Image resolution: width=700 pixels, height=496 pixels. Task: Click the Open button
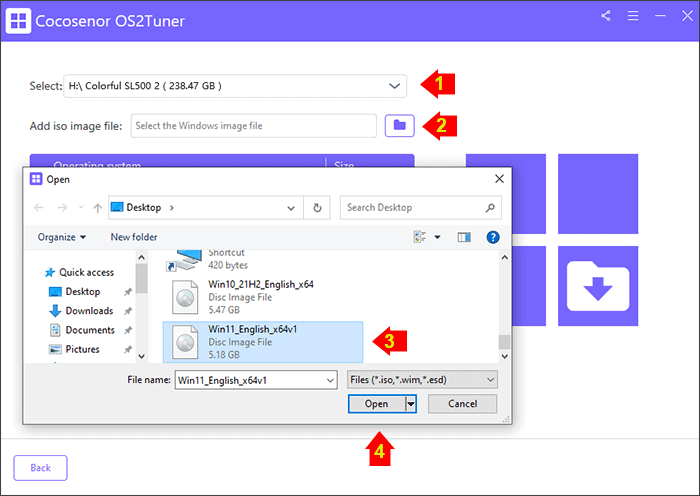(x=376, y=404)
